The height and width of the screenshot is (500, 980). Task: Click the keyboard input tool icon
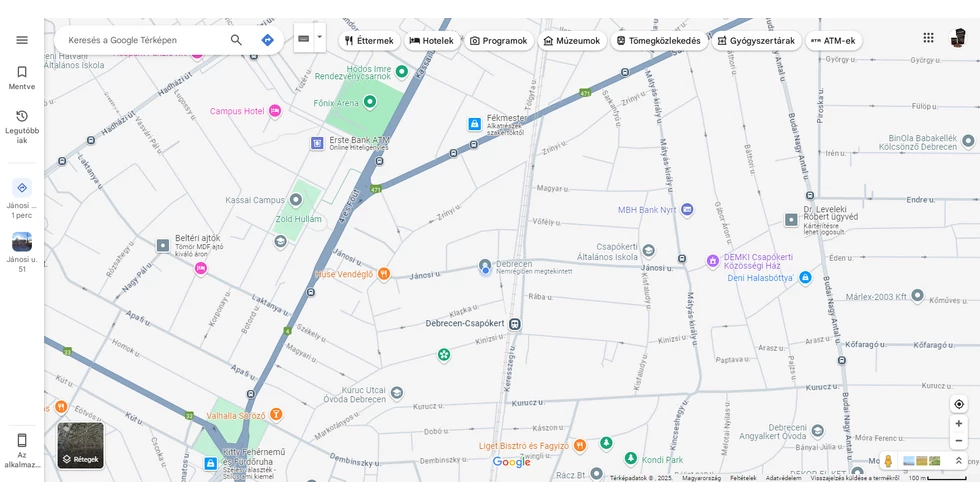(304, 39)
